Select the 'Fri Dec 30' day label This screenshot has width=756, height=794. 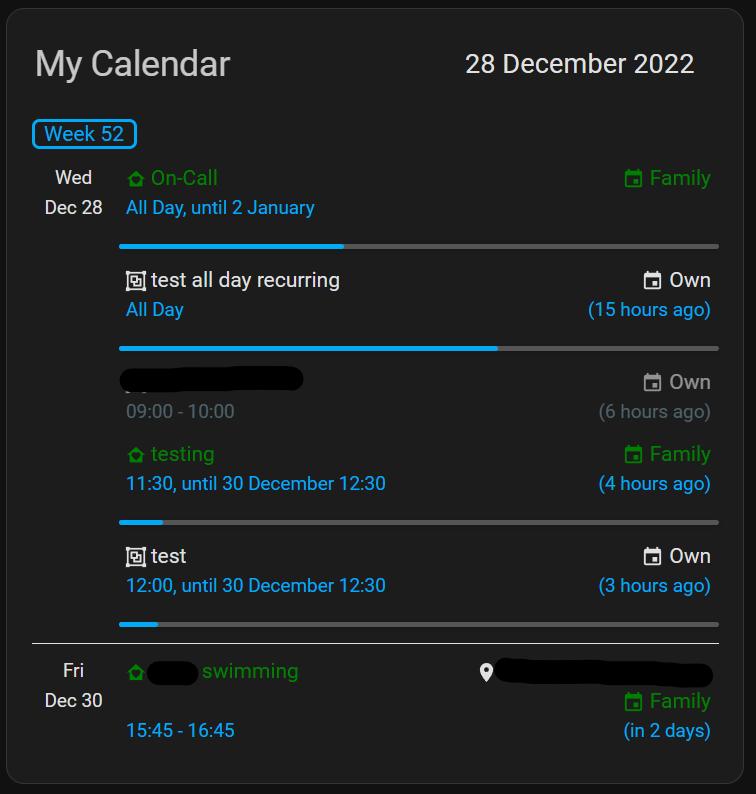74,686
